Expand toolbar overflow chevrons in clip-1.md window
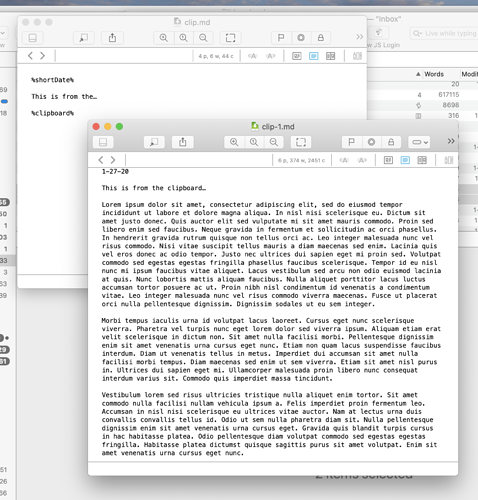 pyautogui.click(x=451, y=141)
